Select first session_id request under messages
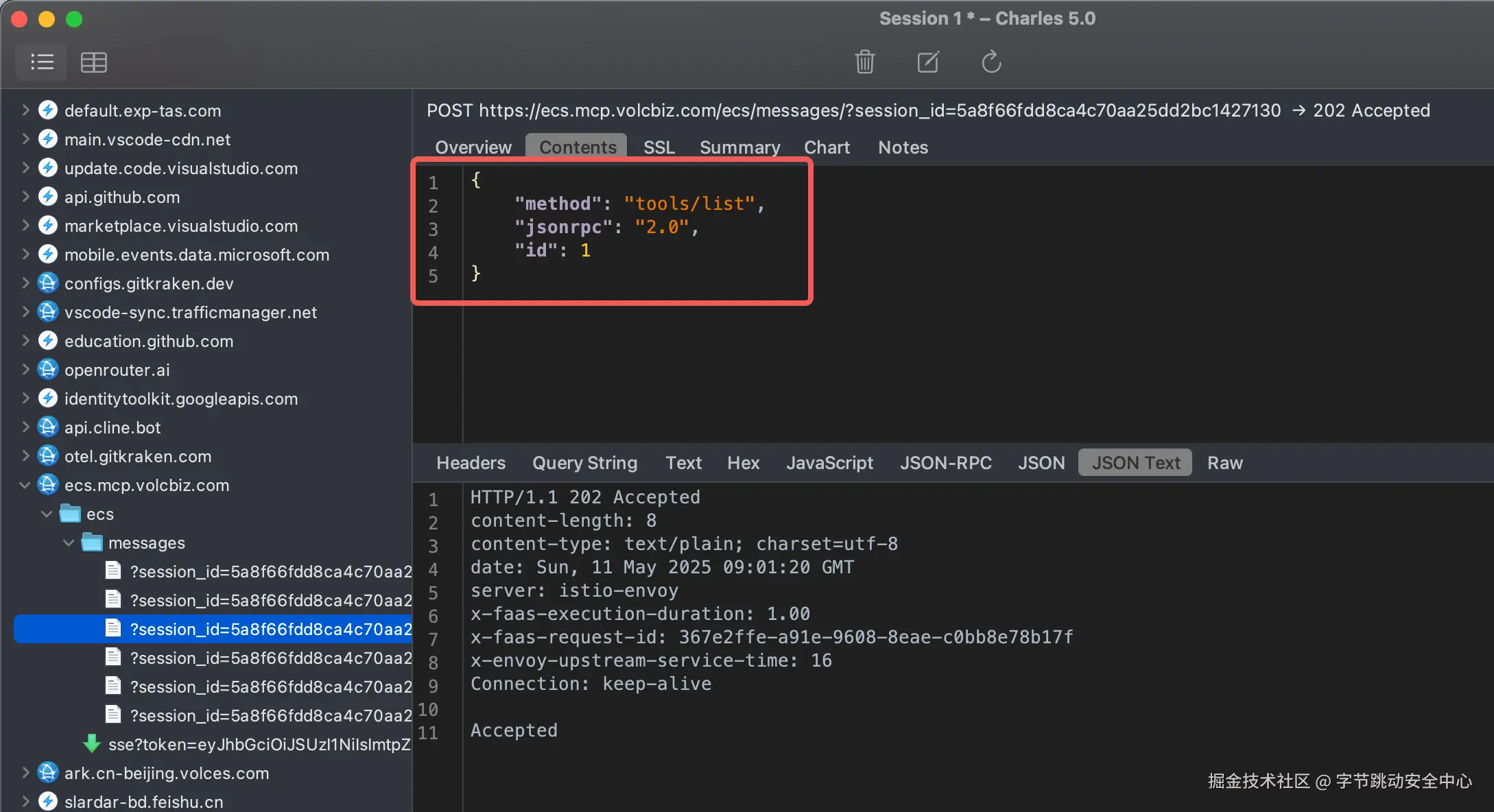This screenshot has height=812, width=1494. (270, 571)
